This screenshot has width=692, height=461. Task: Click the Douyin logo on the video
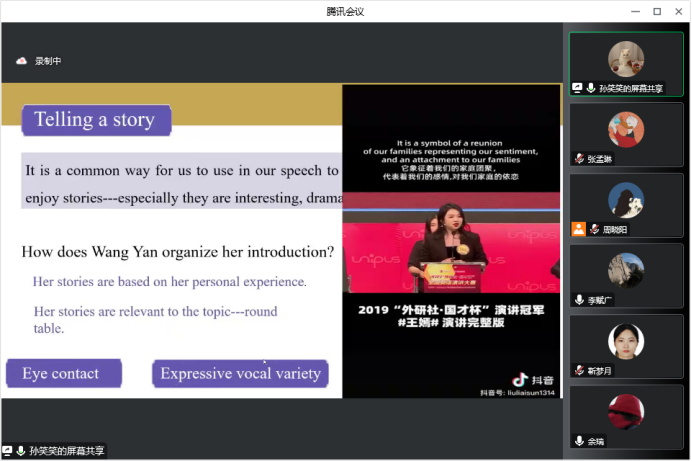pyautogui.click(x=519, y=380)
